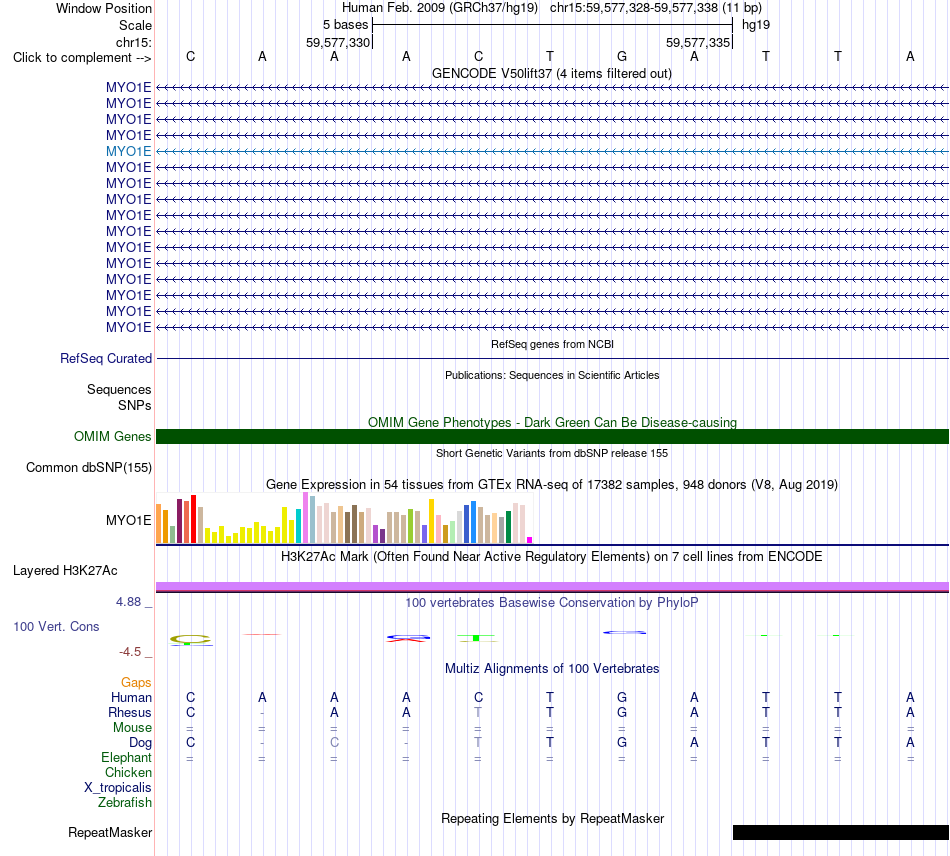Click the orange Gaps label

coord(136,683)
